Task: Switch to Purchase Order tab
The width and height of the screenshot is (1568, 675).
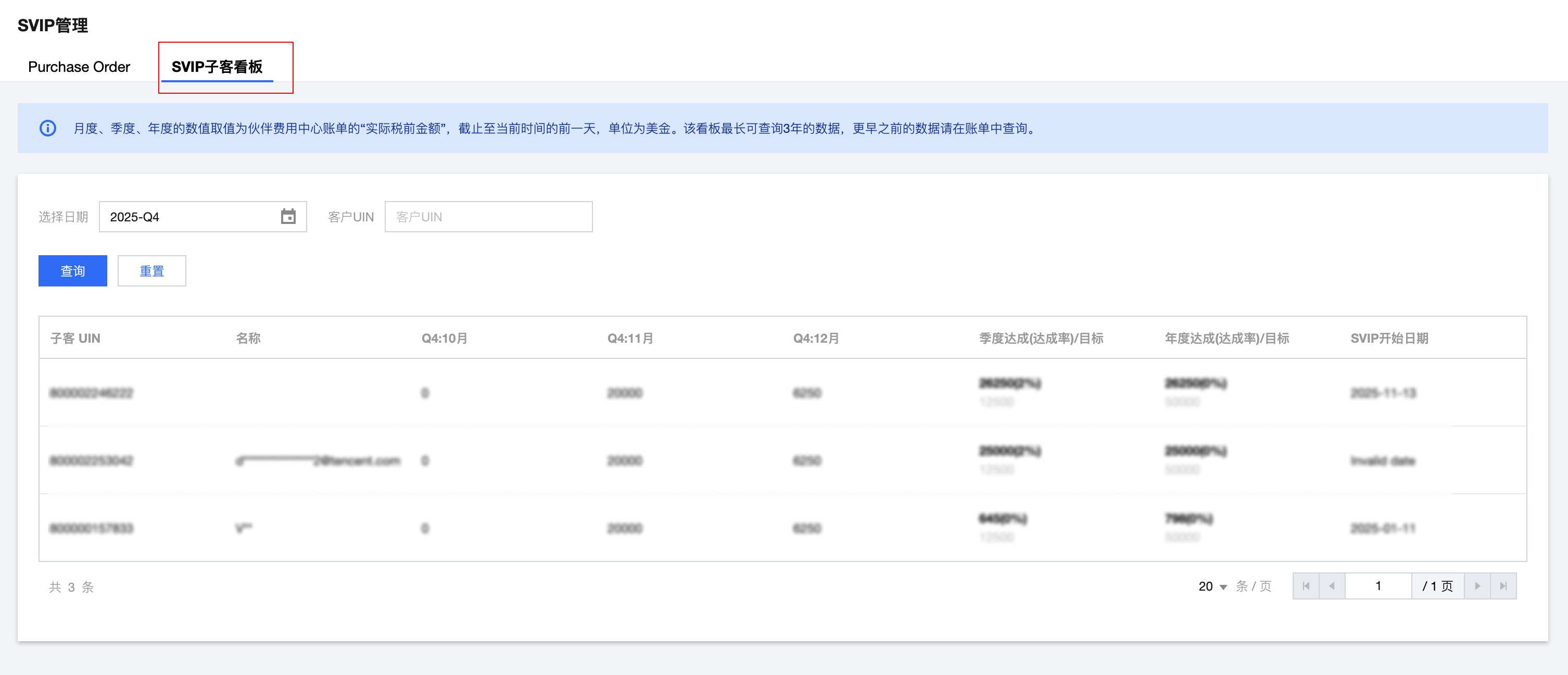Action: coord(79,67)
